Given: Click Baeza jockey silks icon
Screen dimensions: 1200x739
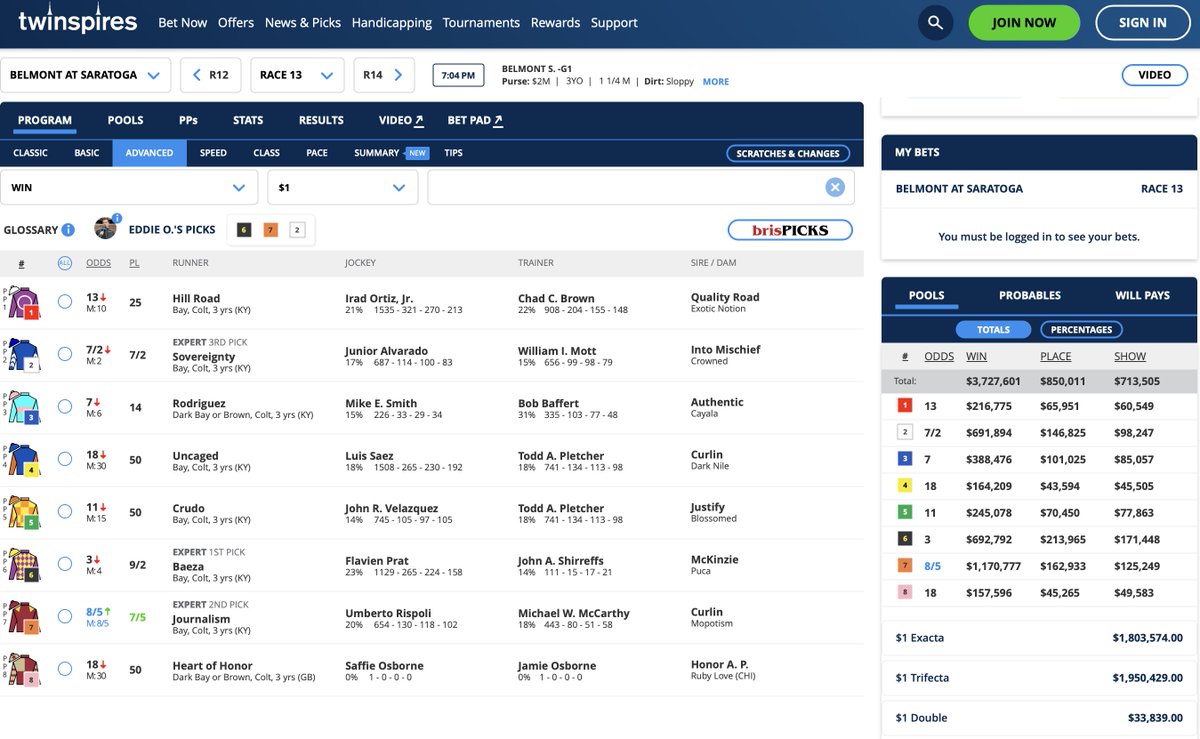Looking at the screenshot, I should [22, 565].
